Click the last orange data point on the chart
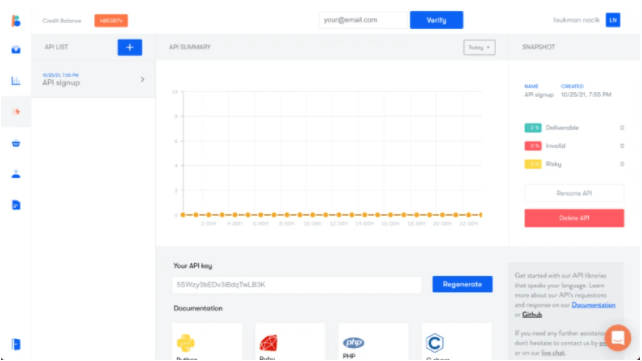The height and width of the screenshot is (361, 642). (x=481, y=215)
